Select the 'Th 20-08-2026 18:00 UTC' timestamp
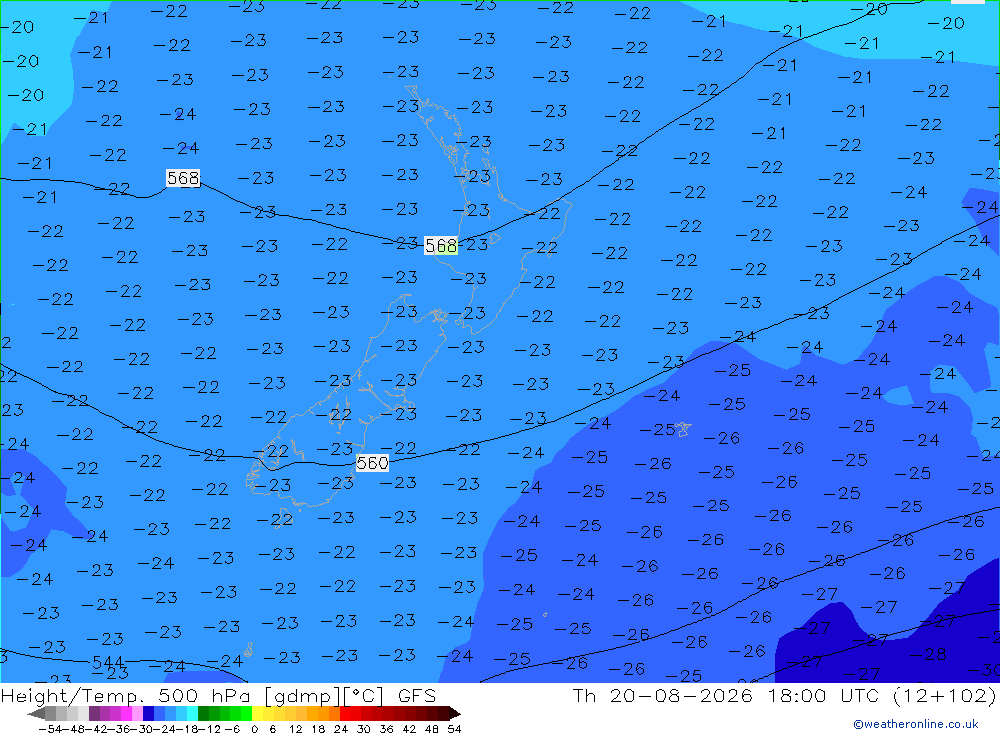The image size is (1000, 733). pos(726,695)
